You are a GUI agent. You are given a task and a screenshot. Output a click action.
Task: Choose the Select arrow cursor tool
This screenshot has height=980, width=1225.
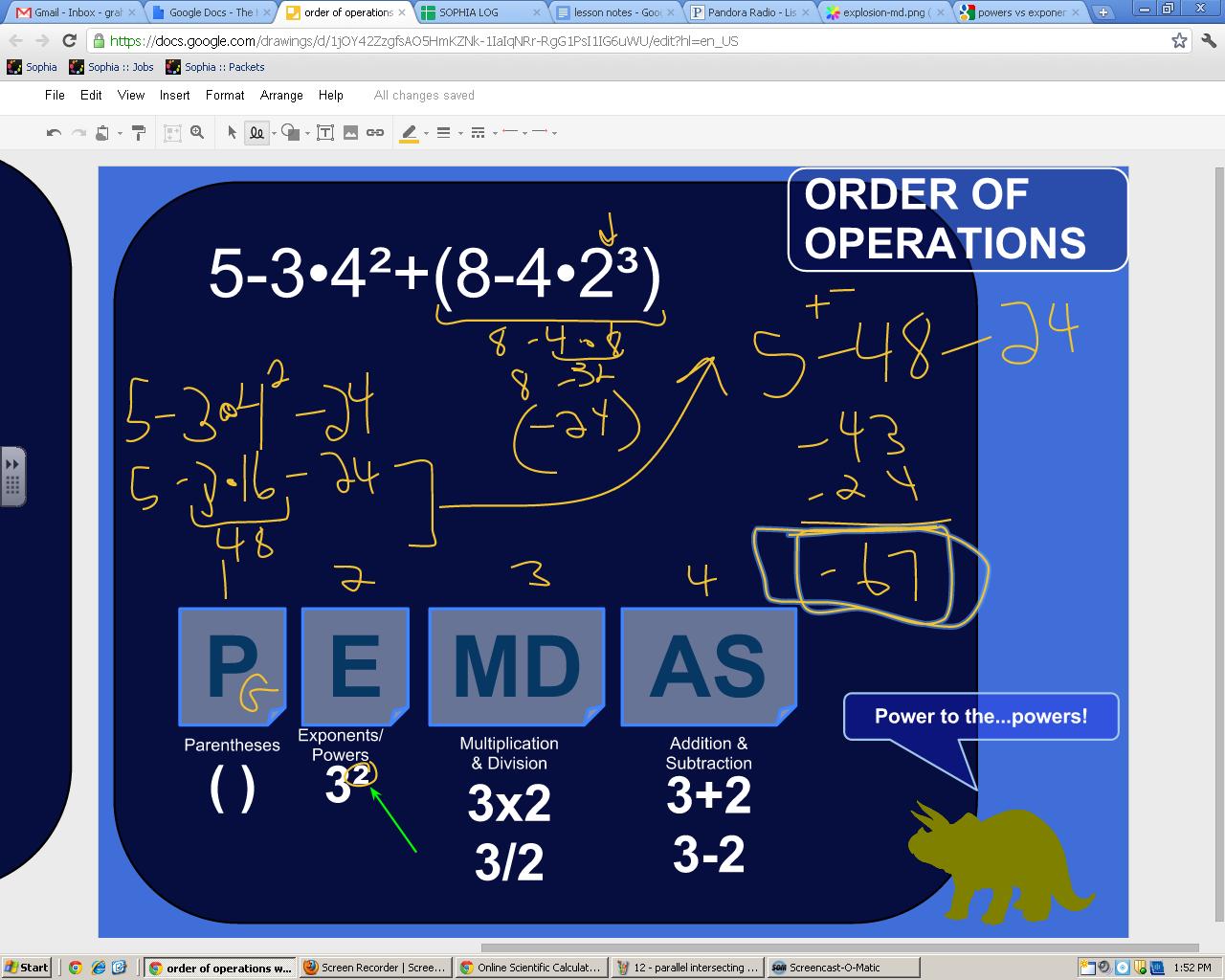(x=232, y=133)
